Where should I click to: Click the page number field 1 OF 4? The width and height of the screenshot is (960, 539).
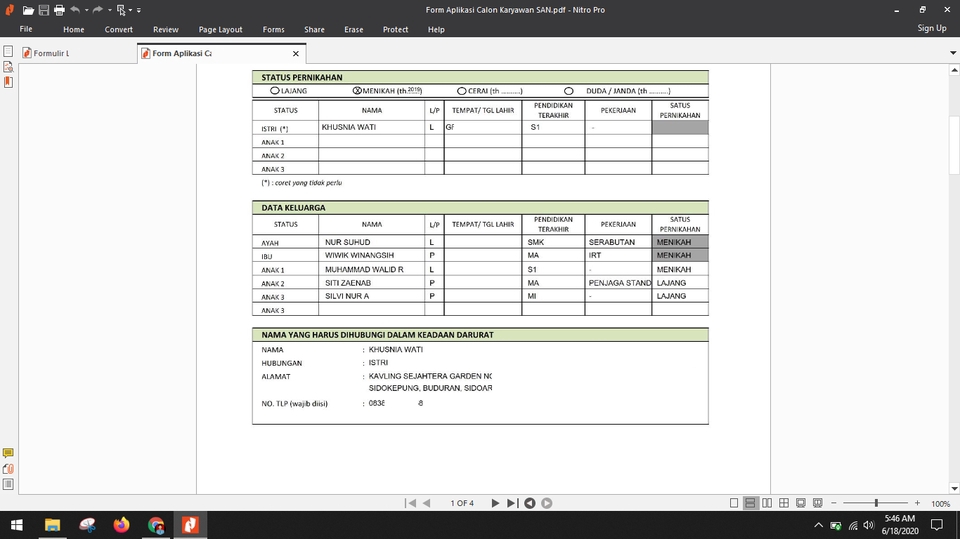pos(462,503)
